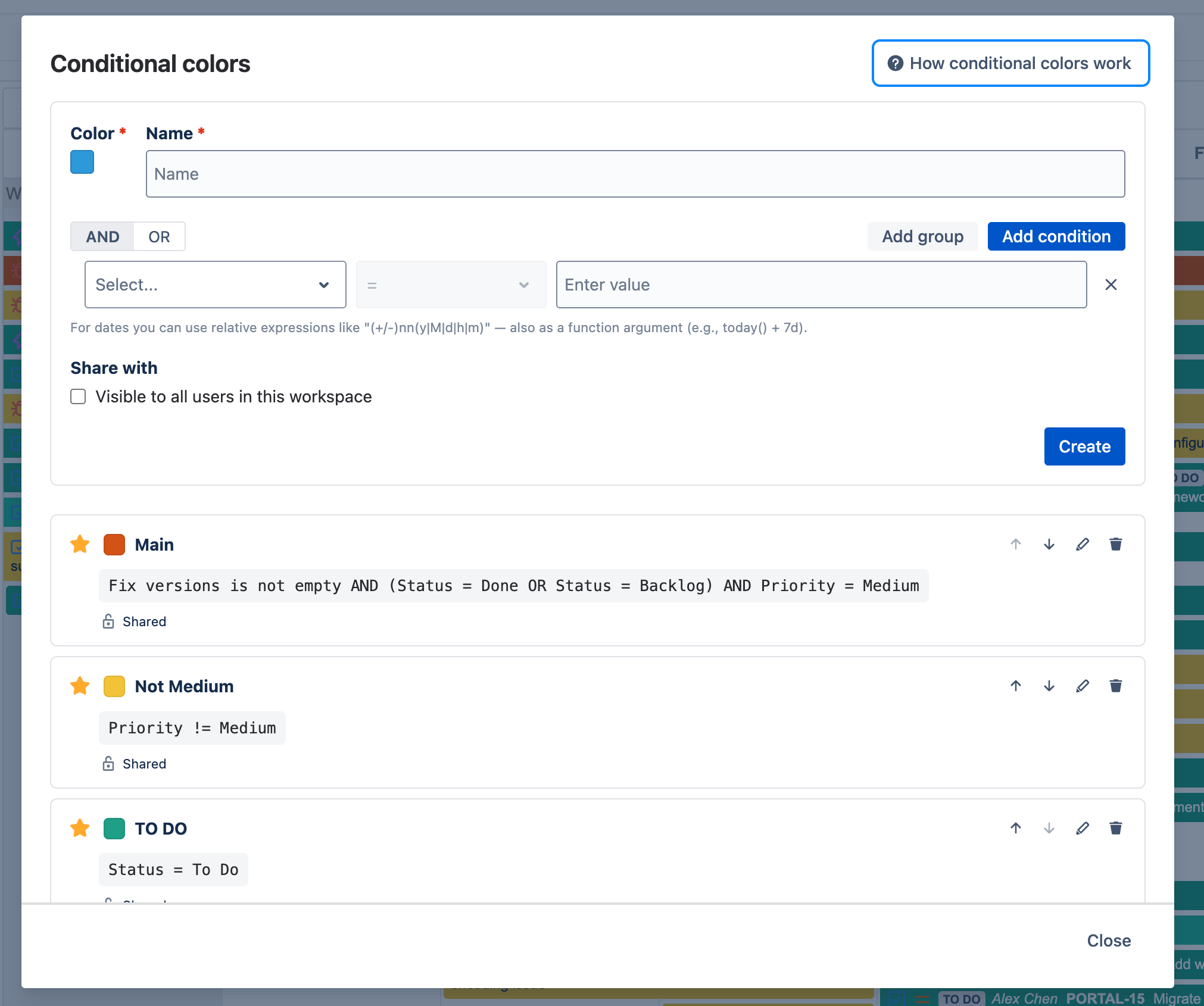The height and width of the screenshot is (1006, 1204).
Task: Switch the condition logic to AND
Action: point(102,236)
